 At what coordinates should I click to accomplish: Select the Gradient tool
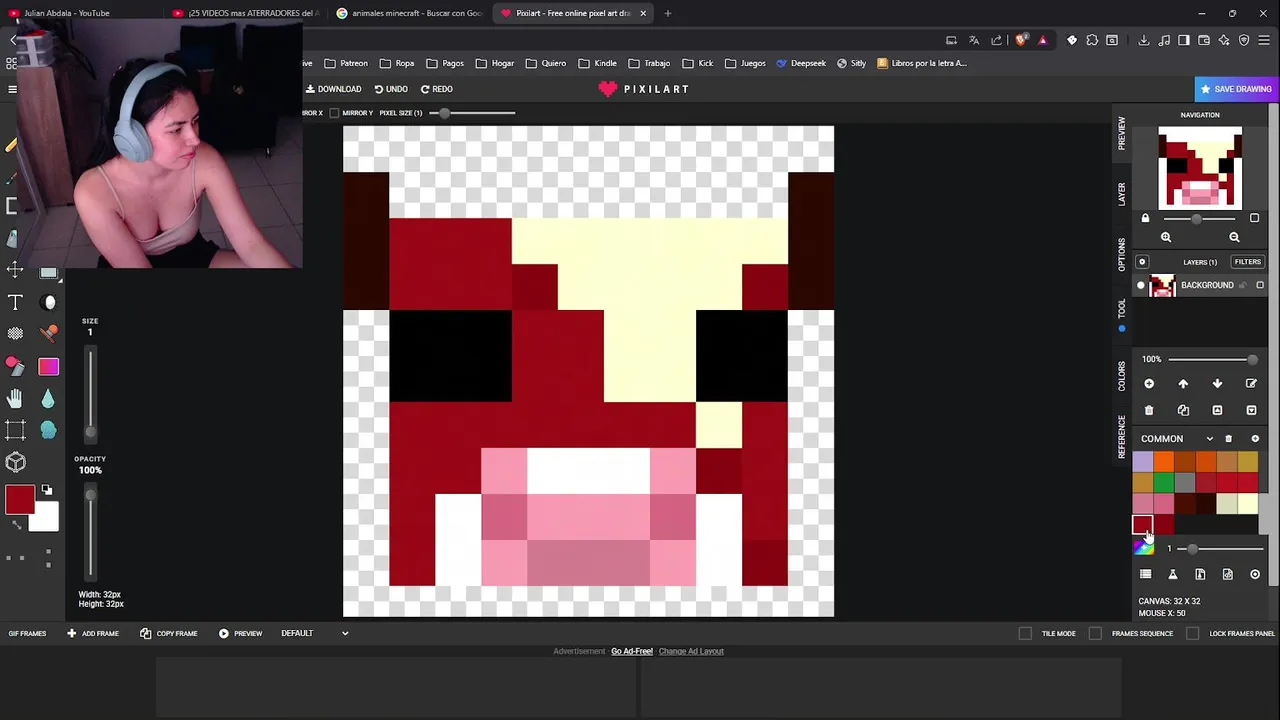[x=49, y=367]
